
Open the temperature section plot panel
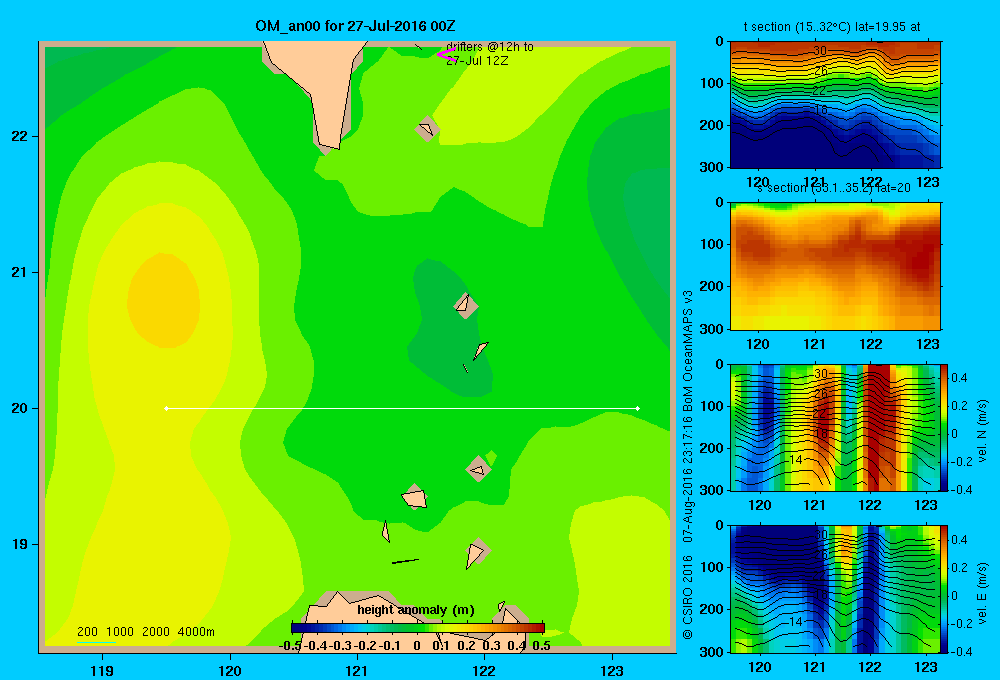click(835, 104)
